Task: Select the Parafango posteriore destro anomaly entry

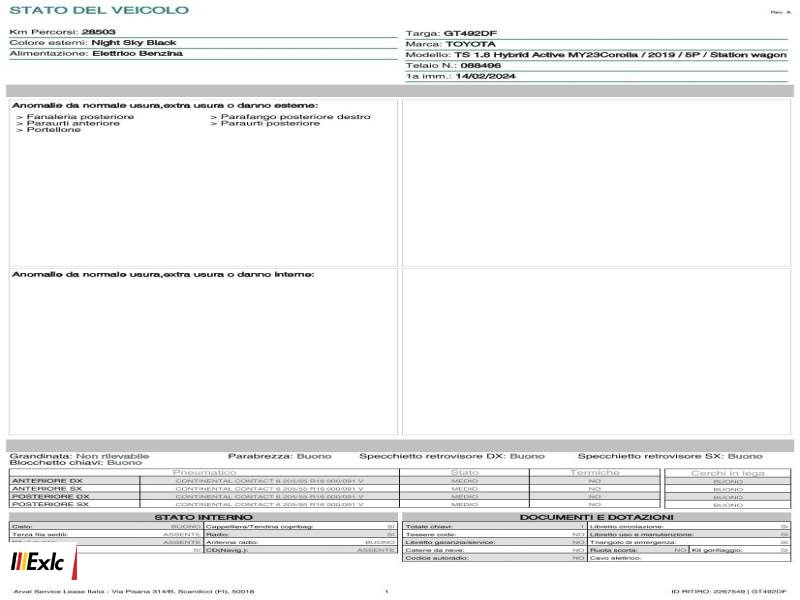Action: [290, 116]
